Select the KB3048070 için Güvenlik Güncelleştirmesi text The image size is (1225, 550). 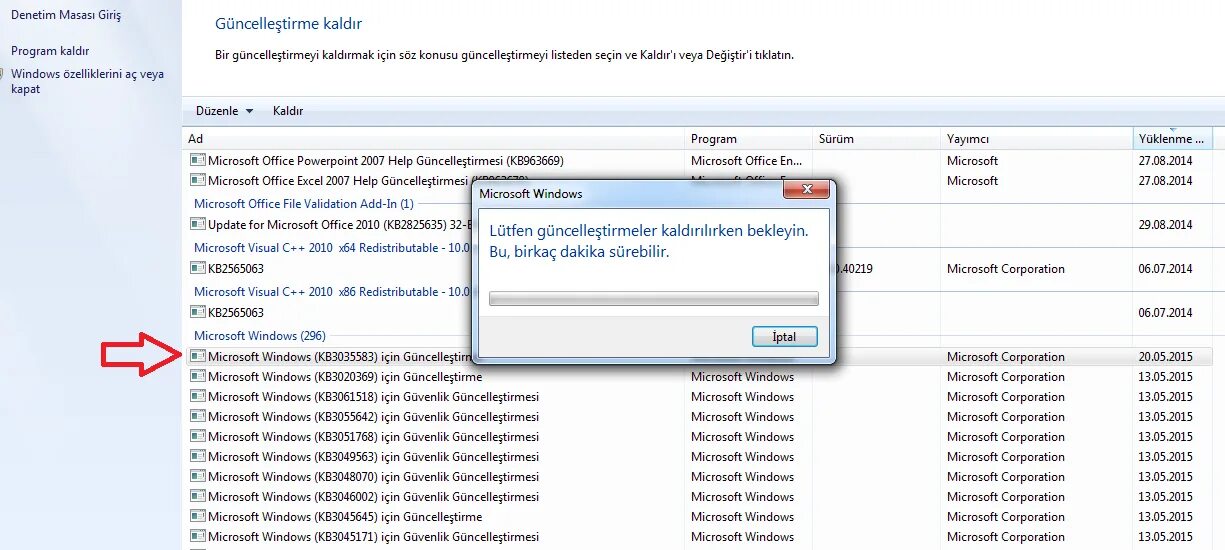373,477
